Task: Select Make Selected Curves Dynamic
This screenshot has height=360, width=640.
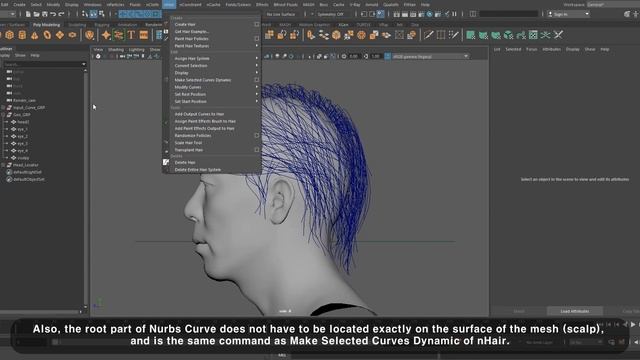Action: tap(202, 80)
